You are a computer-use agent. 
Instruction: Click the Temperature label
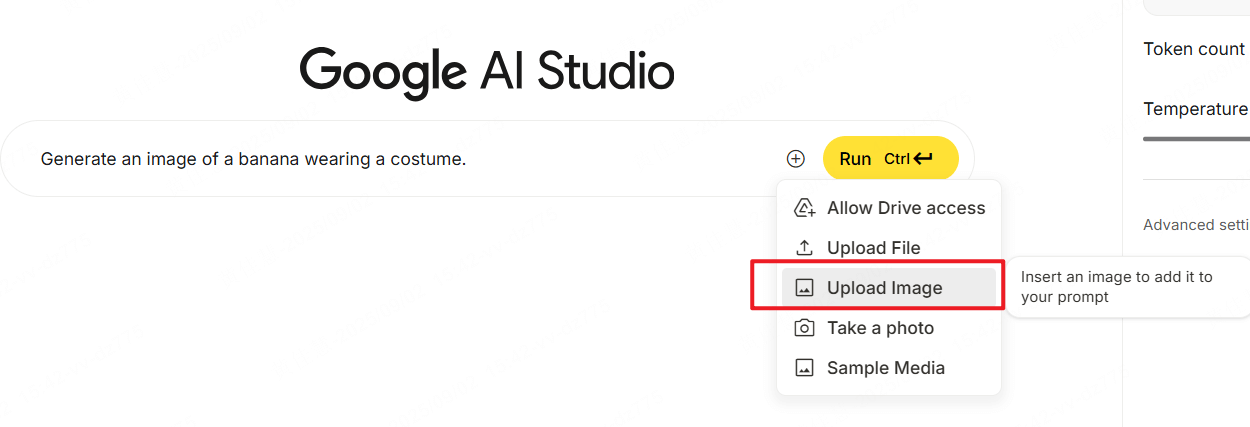click(1196, 109)
